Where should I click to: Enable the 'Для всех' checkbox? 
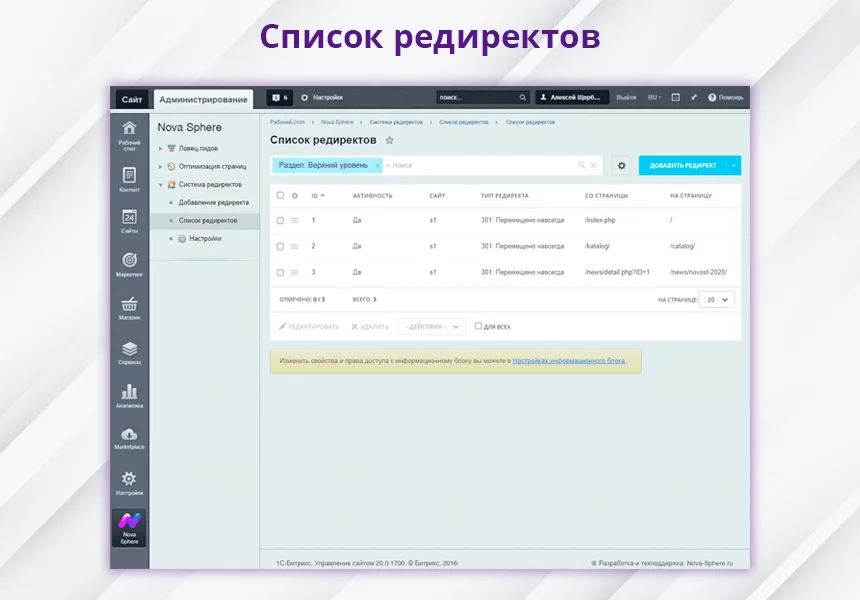coord(478,326)
